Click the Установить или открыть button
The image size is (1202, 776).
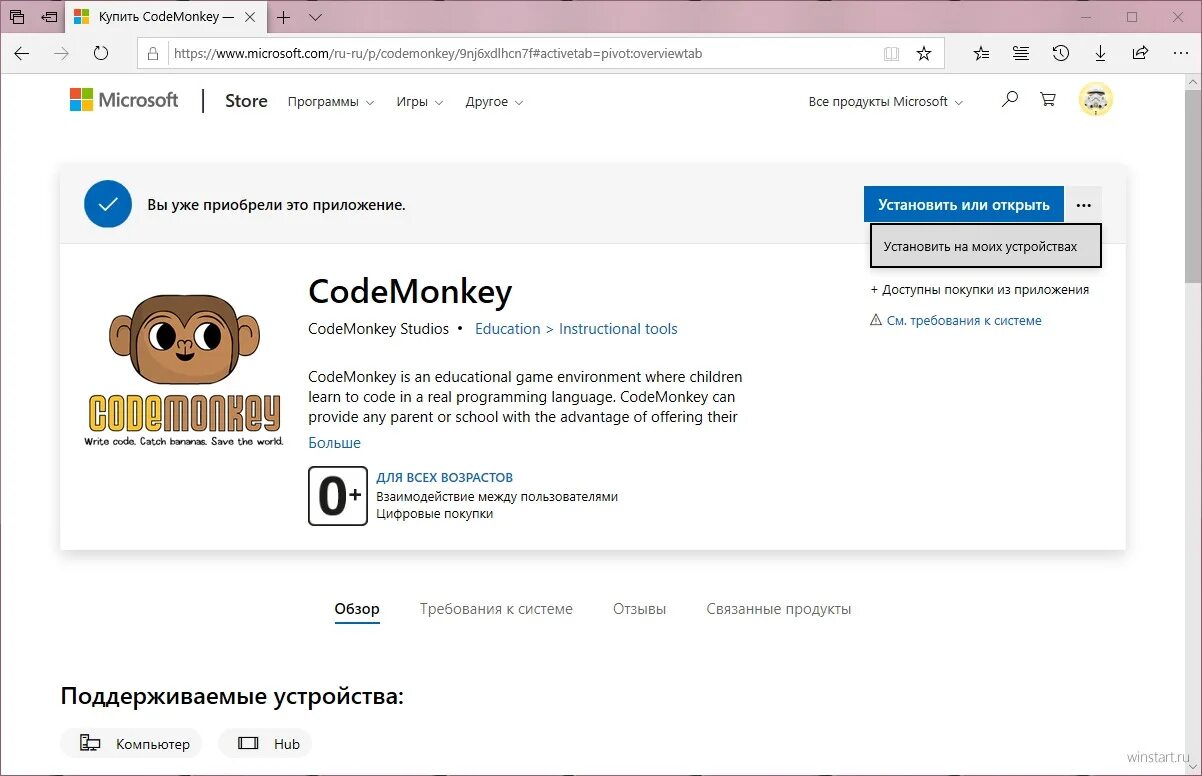click(x=963, y=204)
